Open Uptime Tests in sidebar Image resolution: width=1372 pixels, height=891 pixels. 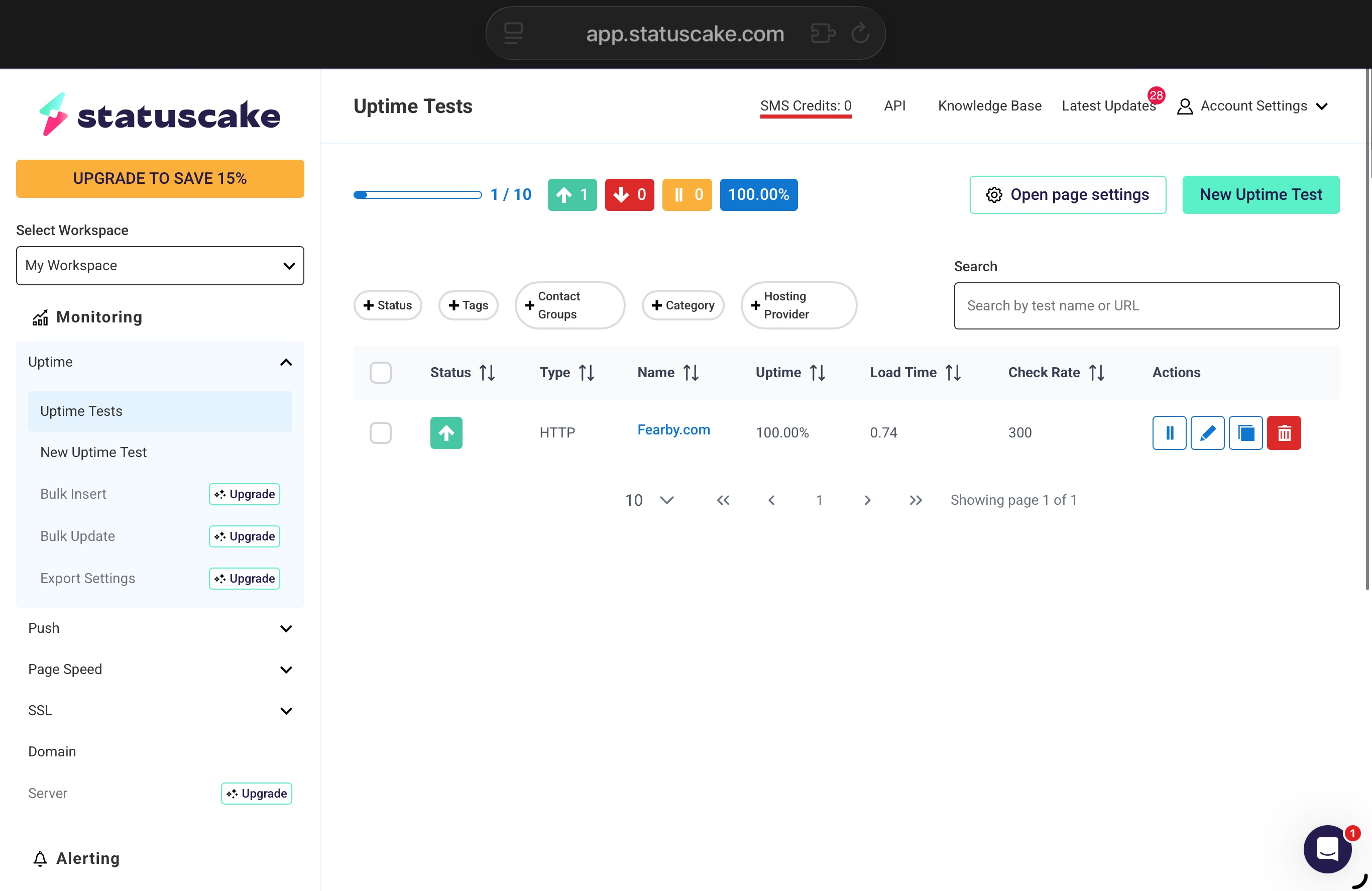coord(160,411)
